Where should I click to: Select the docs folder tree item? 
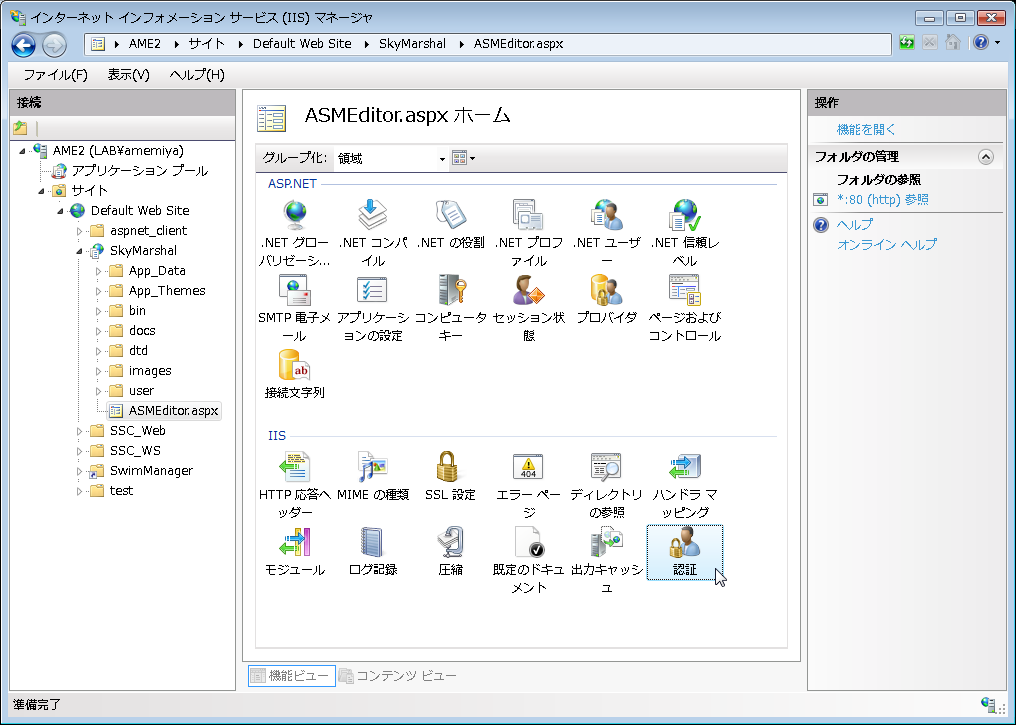142,331
